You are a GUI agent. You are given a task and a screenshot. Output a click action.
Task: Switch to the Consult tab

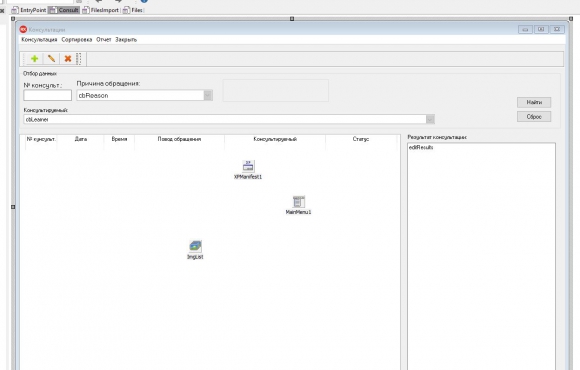(x=64, y=10)
